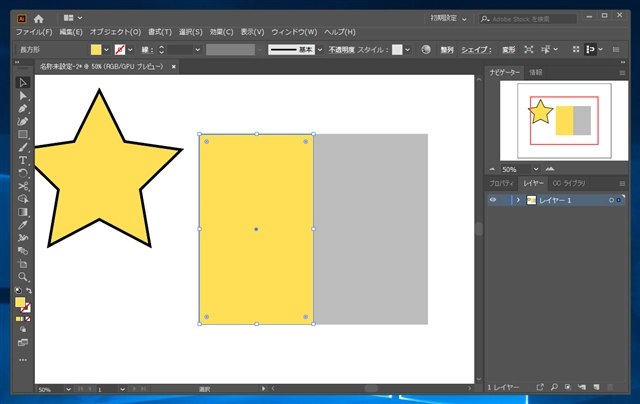Select the Type tool
The height and width of the screenshot is (404, 640).
click(23, 160)
